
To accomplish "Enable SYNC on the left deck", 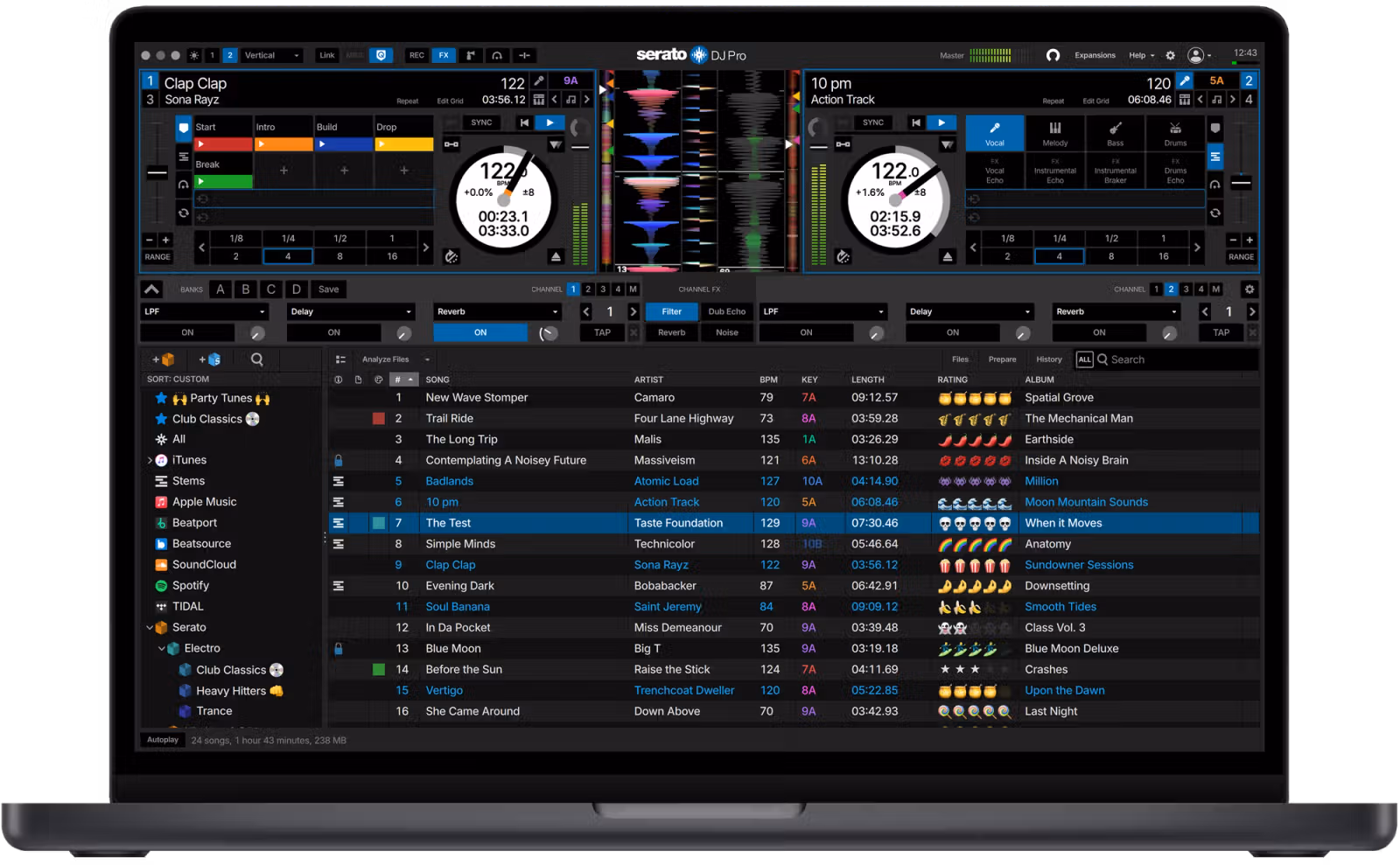I will 481,122.
